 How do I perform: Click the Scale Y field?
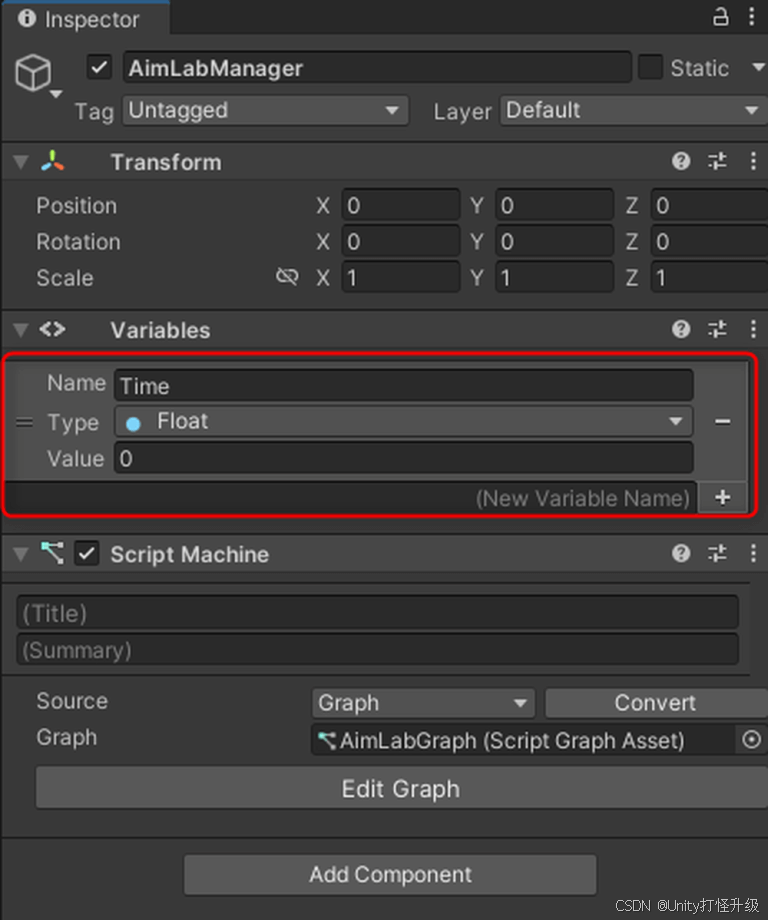coord(554,278)
